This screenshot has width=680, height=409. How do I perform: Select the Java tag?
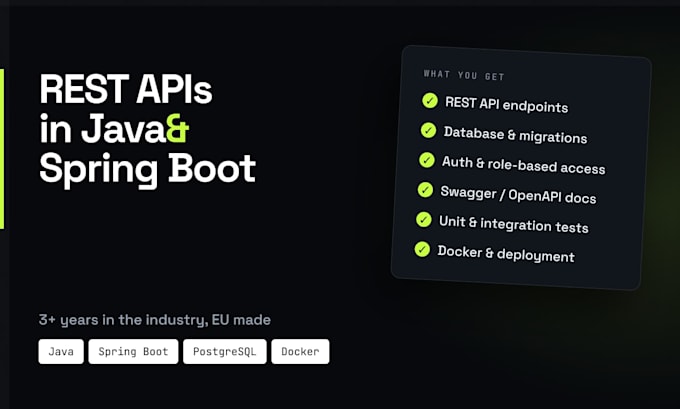coord(61,351)
